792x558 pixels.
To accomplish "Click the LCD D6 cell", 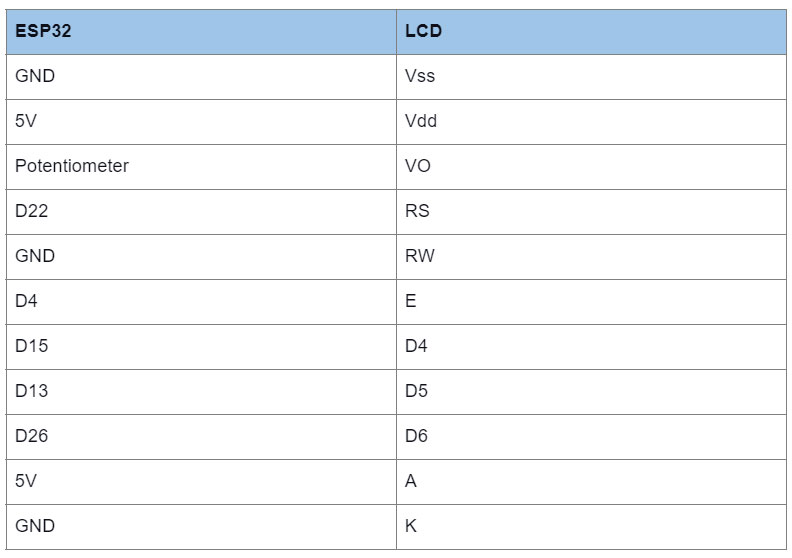I will pos(591,436).
